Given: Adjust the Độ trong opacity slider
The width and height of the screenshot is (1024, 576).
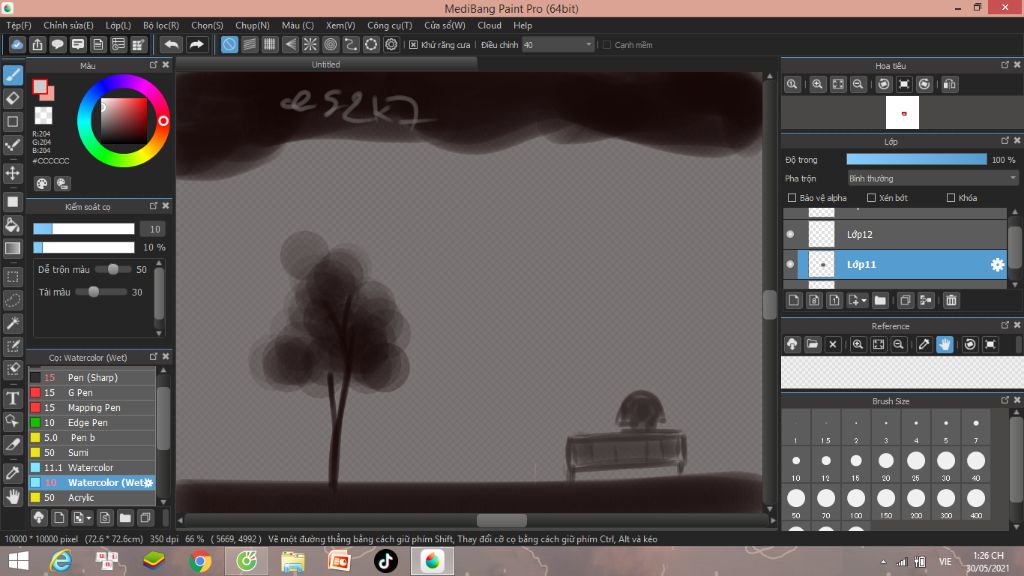Looking at the screenshot, I should pyautogui.click(x=916, y=159).
